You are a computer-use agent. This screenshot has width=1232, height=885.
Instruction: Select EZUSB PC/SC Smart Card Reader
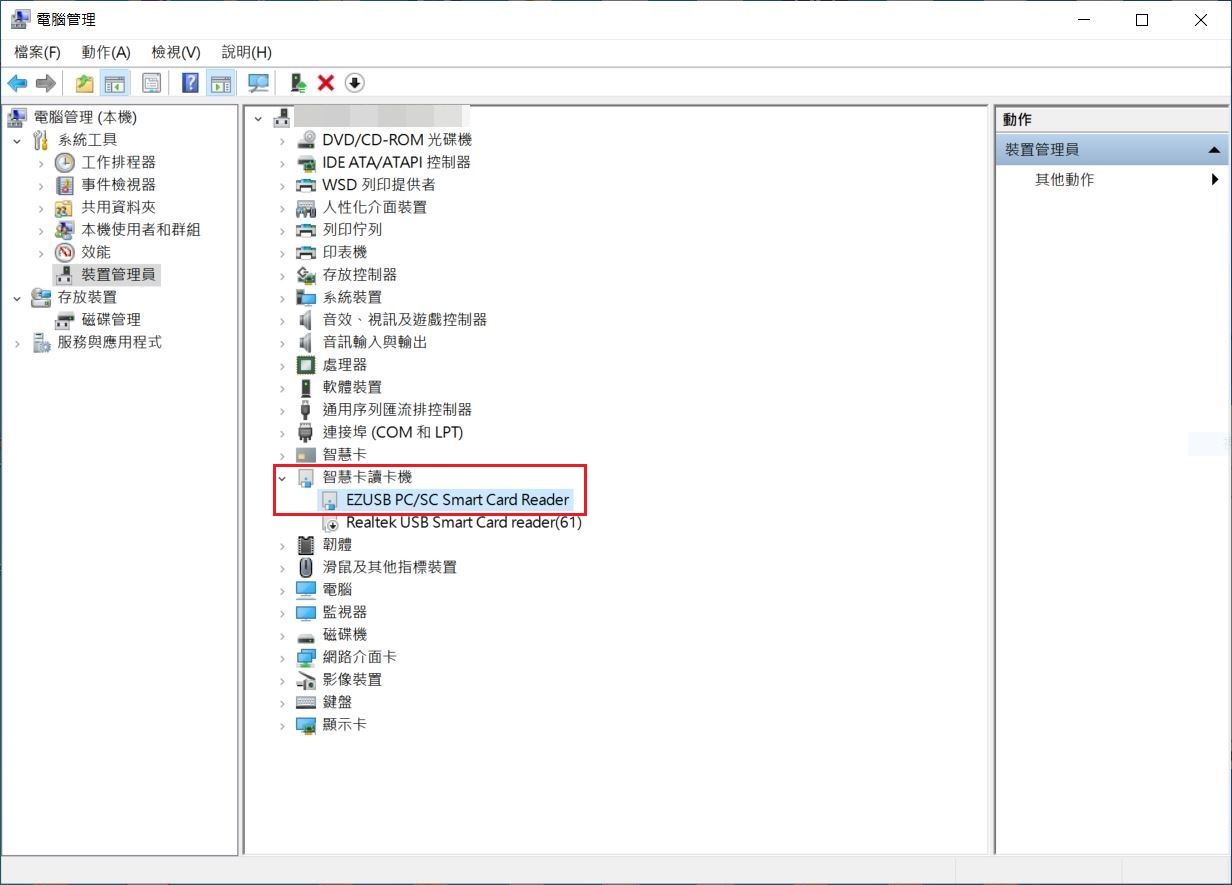tap(457, 499)
